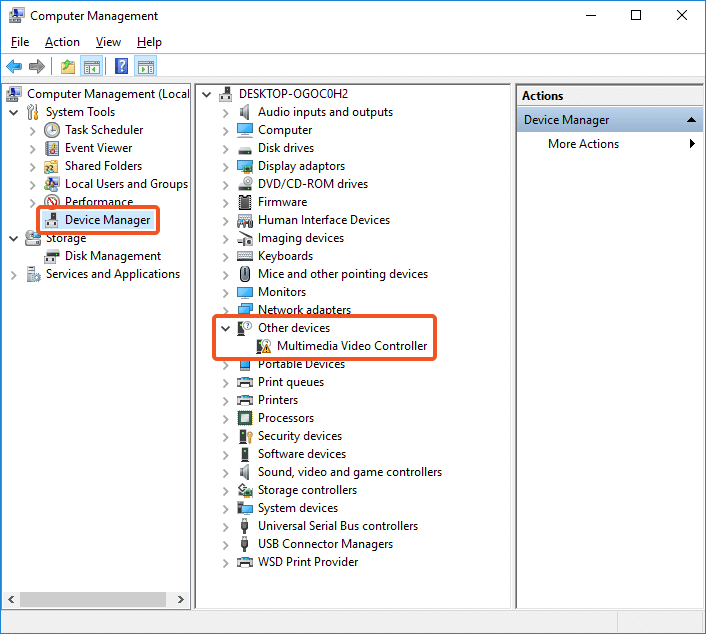Open the Help menu

click(149, 42)
